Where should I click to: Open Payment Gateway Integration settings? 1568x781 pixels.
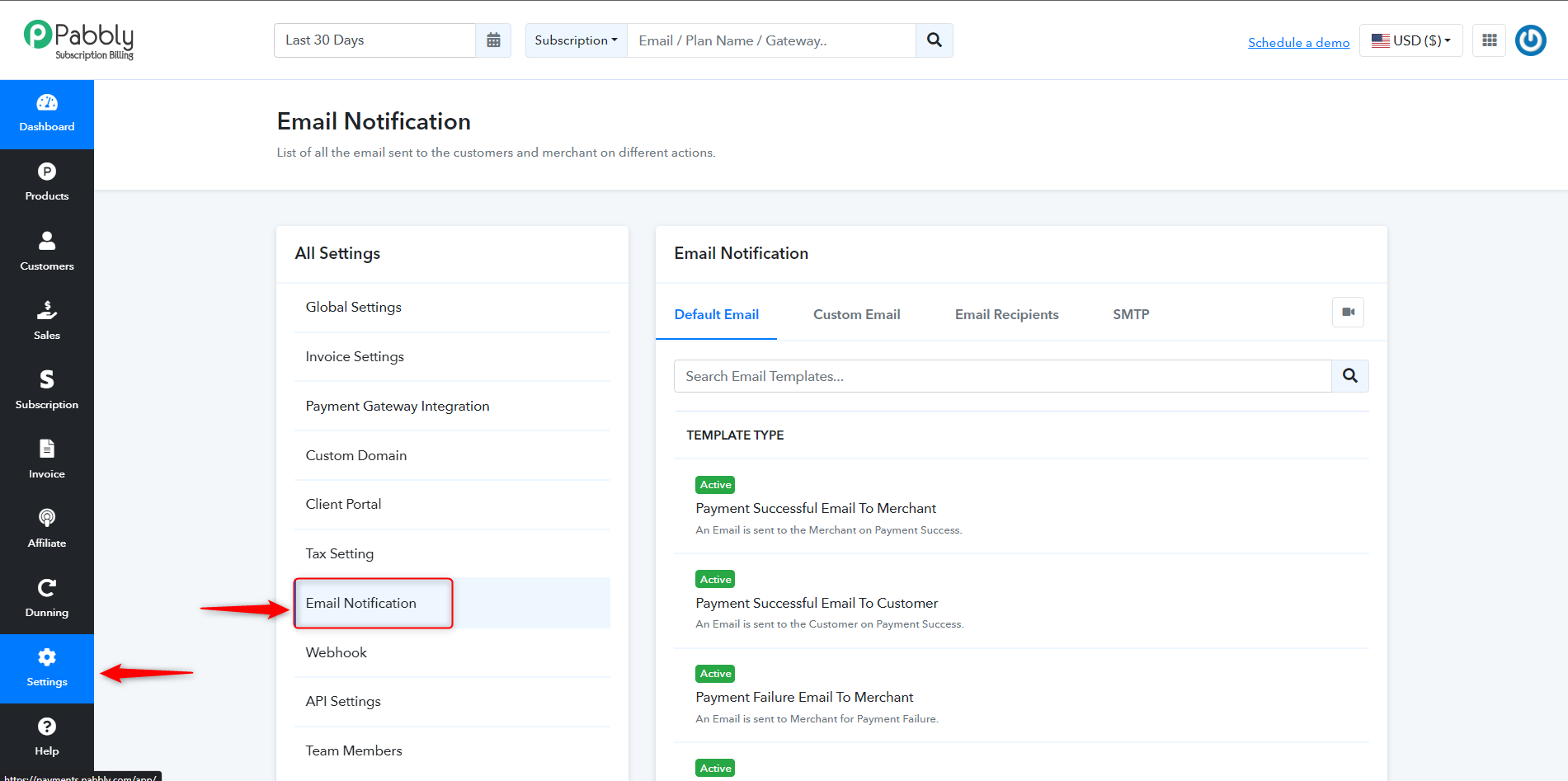398,406
